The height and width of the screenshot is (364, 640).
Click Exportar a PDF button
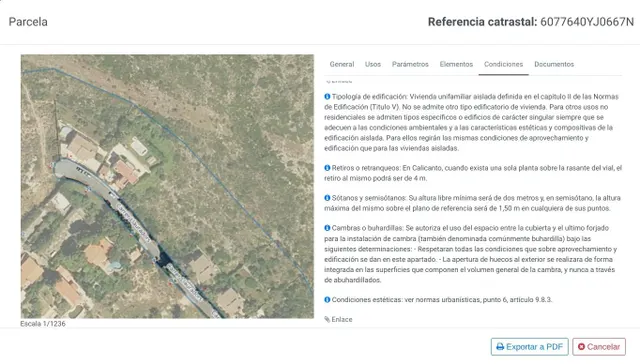click(529, 347)
